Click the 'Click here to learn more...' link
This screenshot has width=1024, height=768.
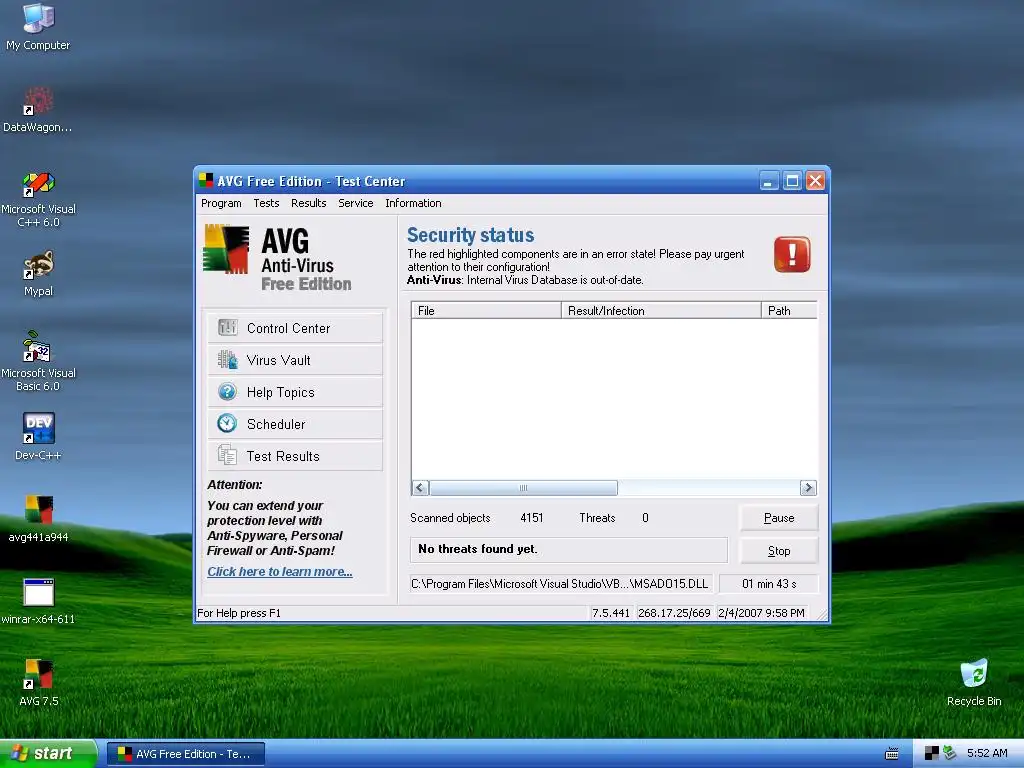[280, 571]
